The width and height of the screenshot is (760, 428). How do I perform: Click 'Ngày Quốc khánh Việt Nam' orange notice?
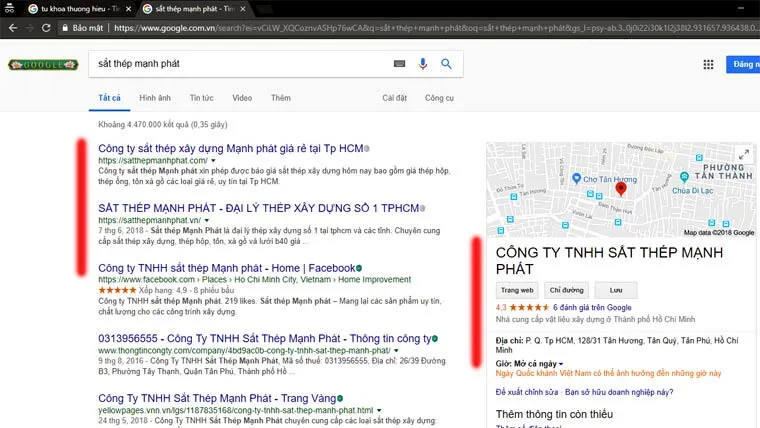pyautogui.click(x=608, y=373)
